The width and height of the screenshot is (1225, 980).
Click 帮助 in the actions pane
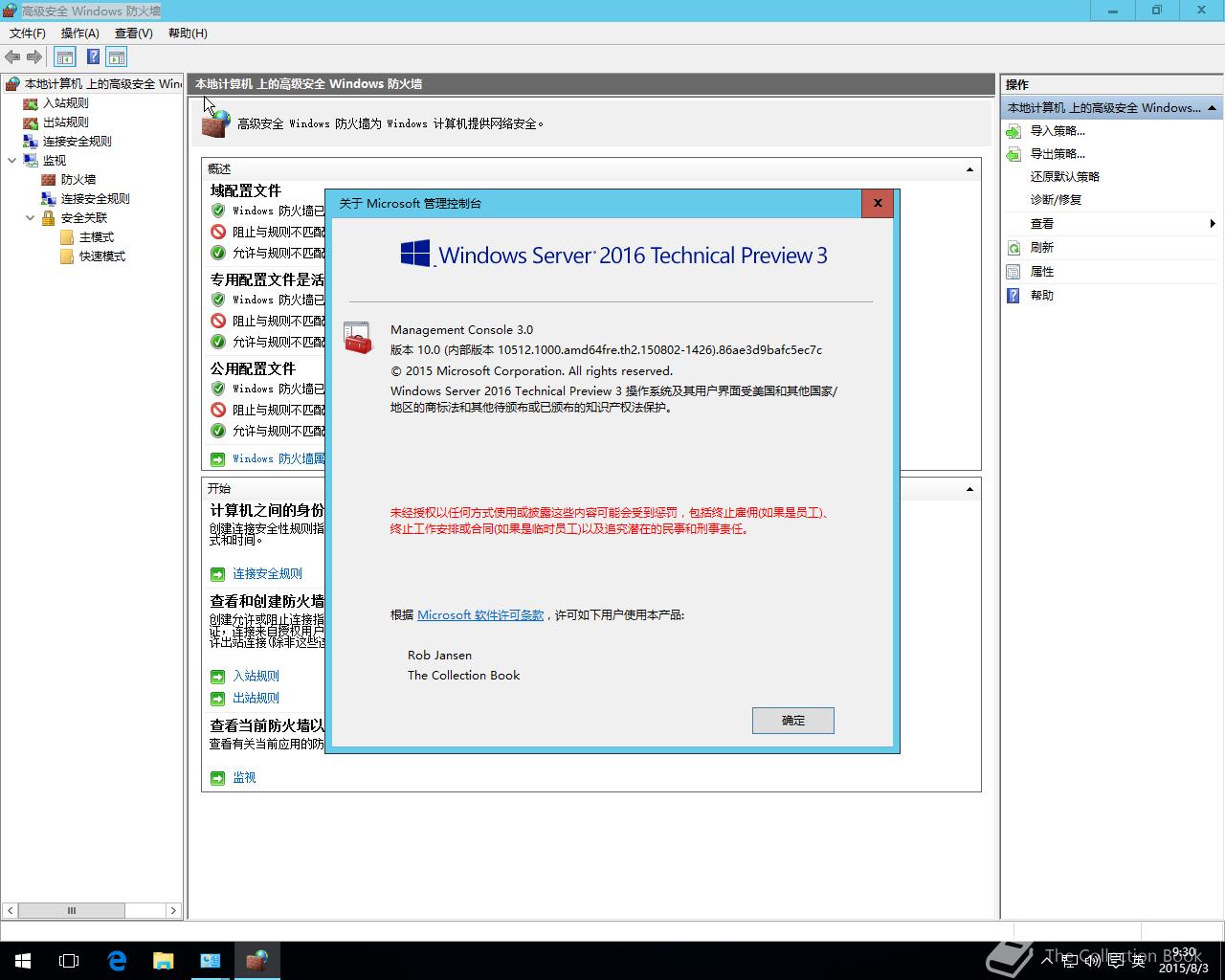(1041, 296)
